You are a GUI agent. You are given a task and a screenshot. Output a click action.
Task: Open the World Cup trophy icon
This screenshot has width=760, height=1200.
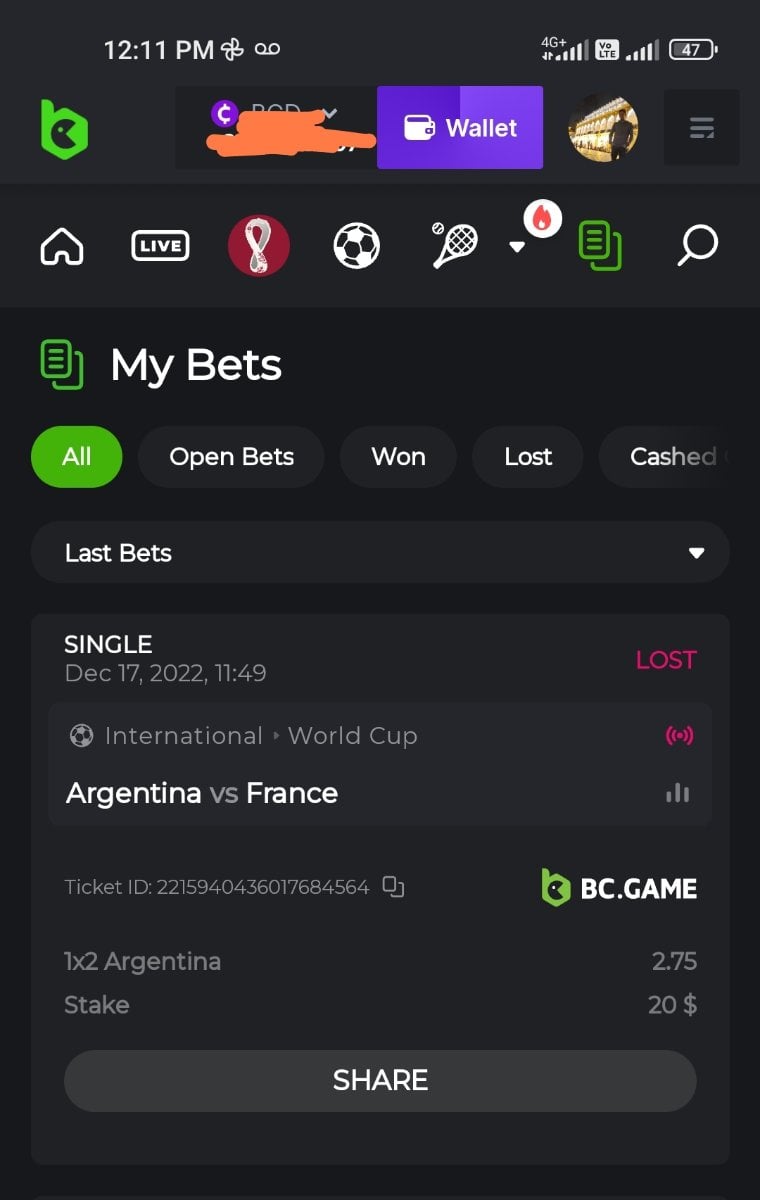click(x=259, y=246)
